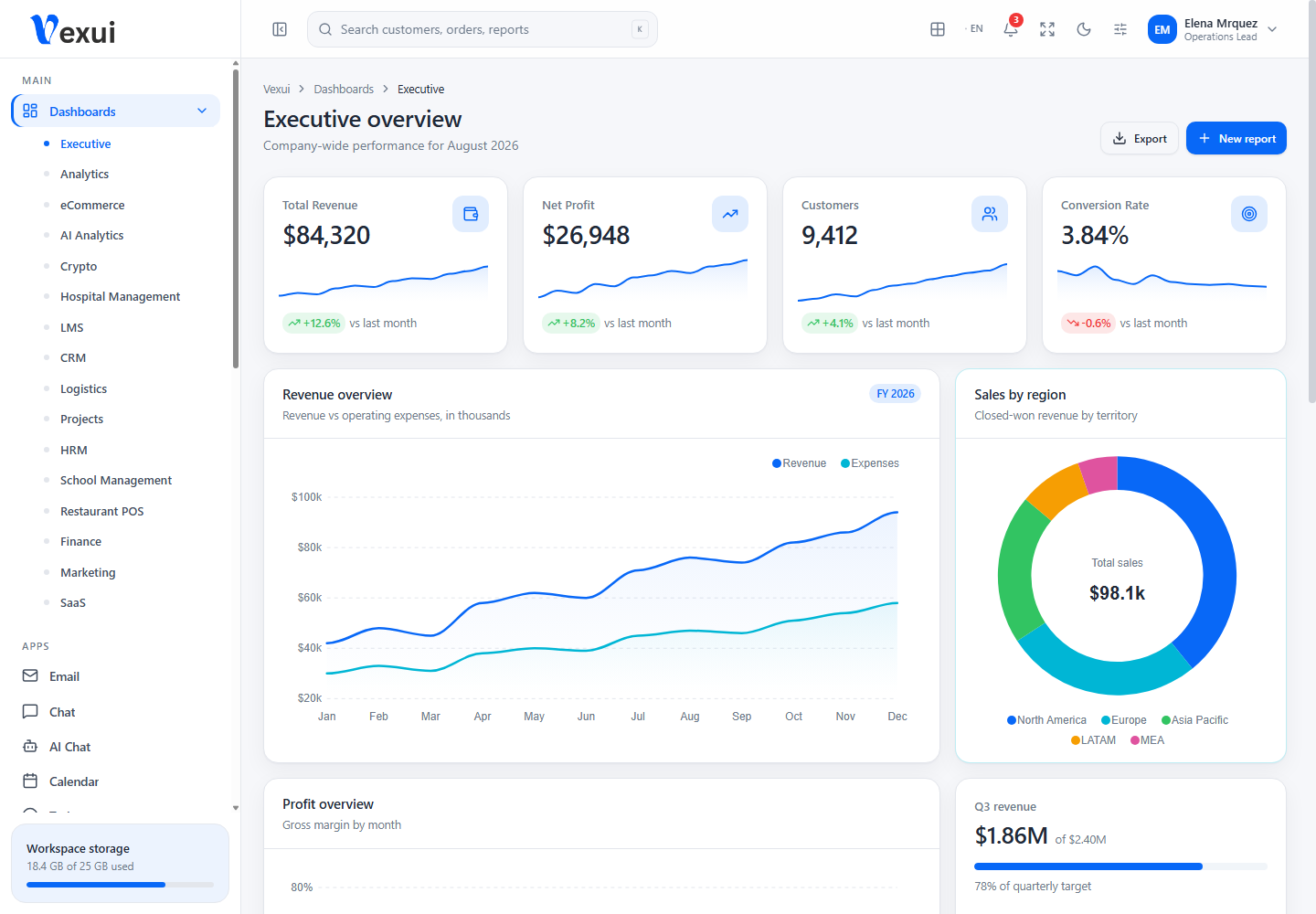Open the AI Chat robot icon
The width and height of the screenshot is (1316, 914).
tap(30, 747)
